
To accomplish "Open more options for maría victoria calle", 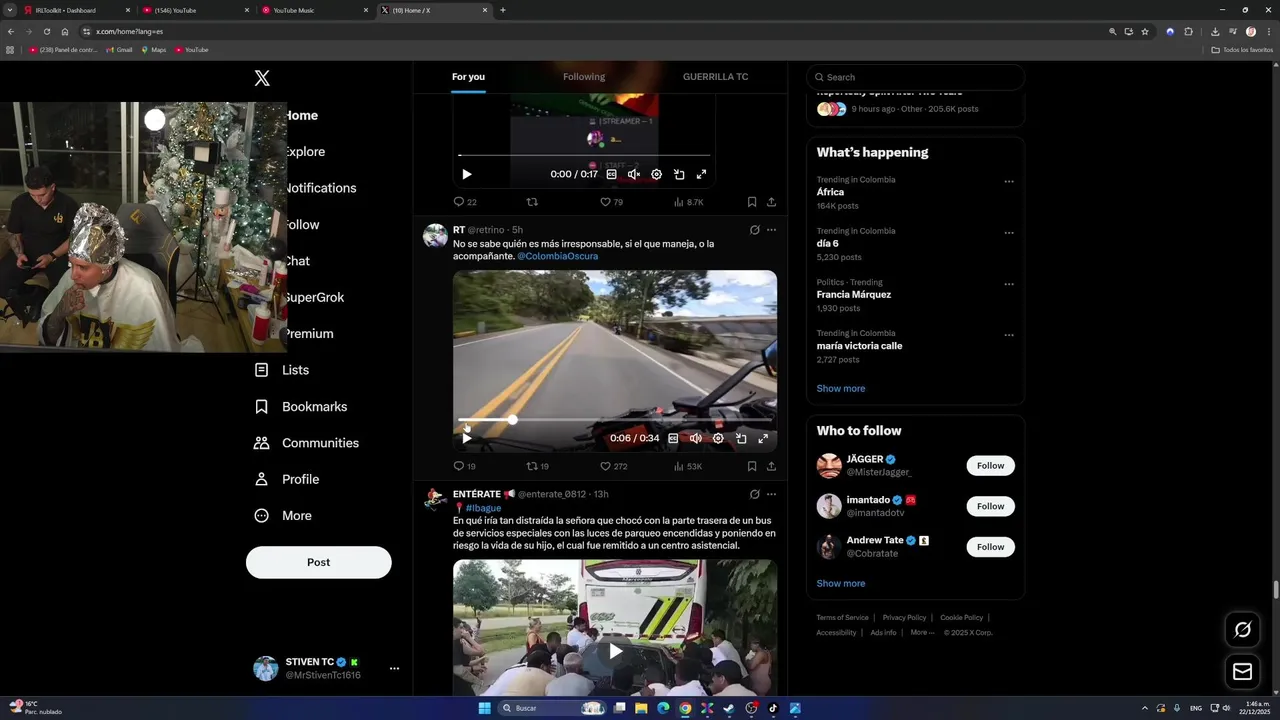I will pyautogui.click(x=1009, y=335).
